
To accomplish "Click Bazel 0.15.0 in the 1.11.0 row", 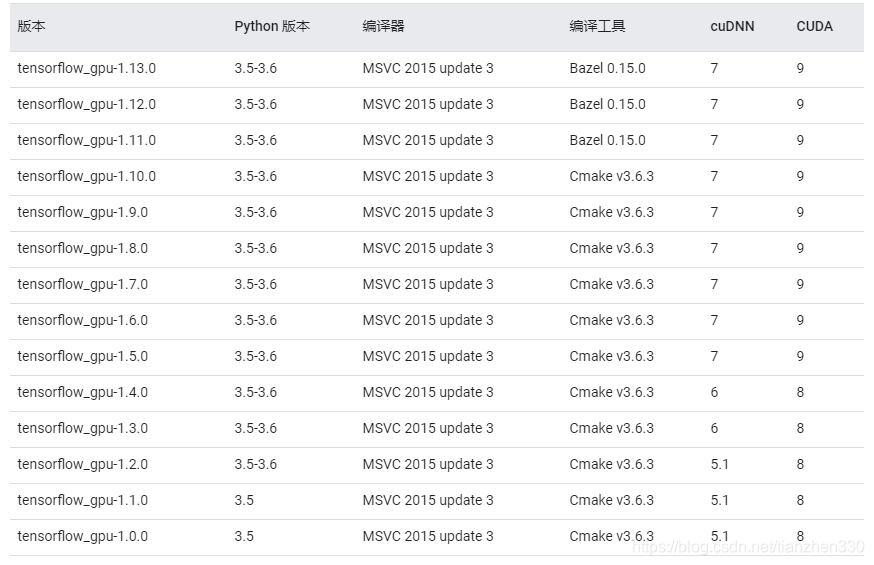I will coord(607,140).
